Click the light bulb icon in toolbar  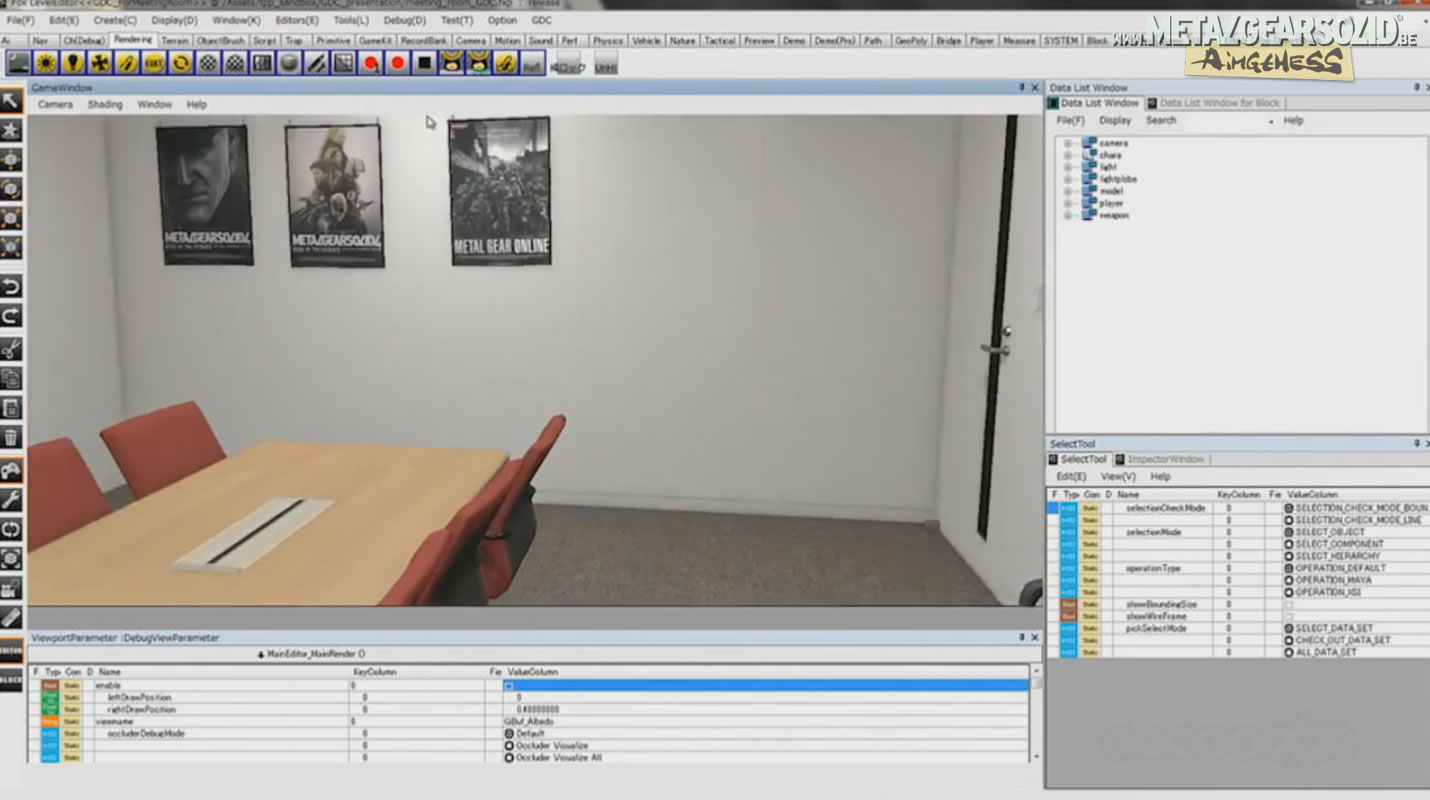(x=72, y=63)
